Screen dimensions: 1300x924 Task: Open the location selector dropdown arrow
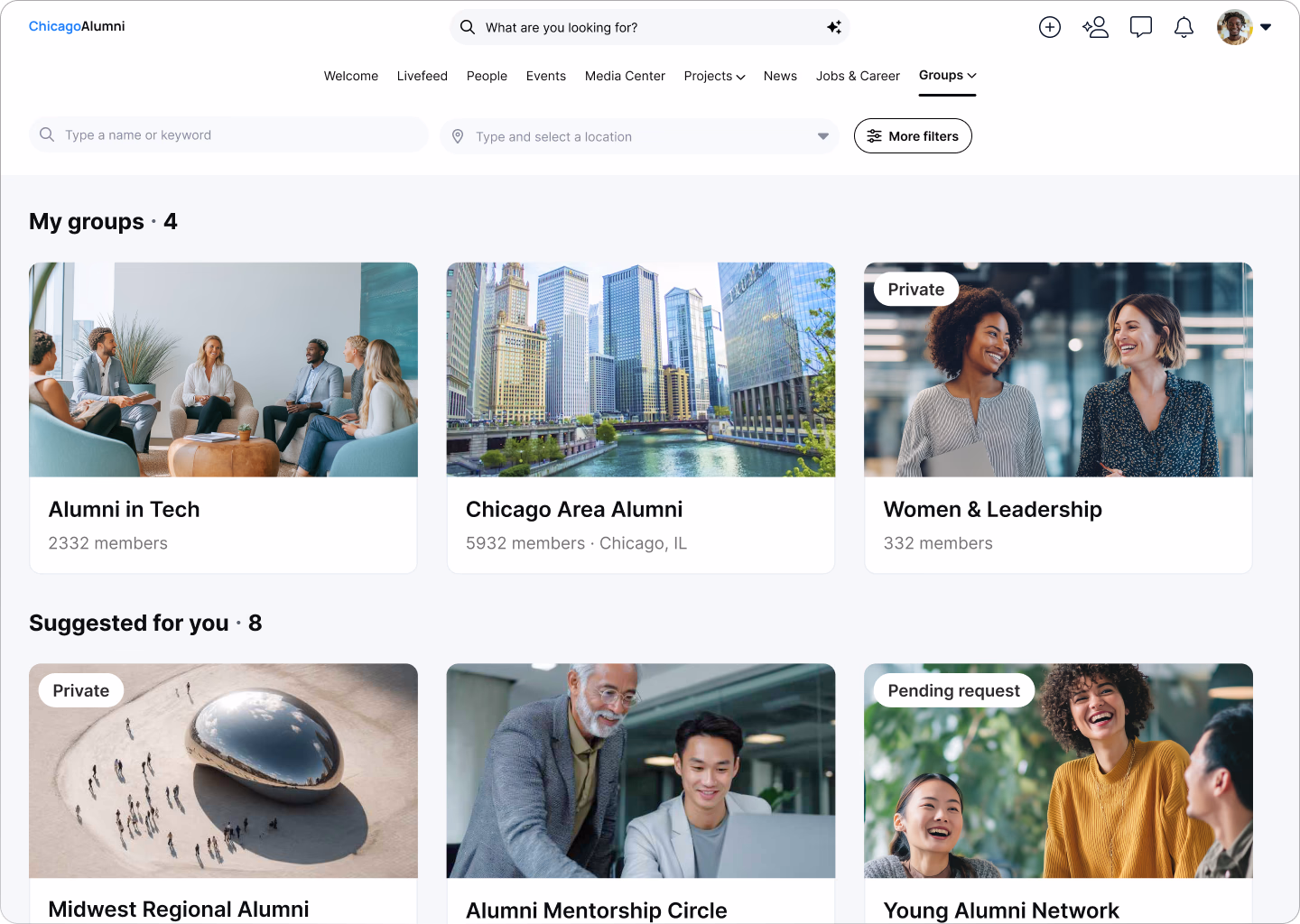(x=823, y=136)
